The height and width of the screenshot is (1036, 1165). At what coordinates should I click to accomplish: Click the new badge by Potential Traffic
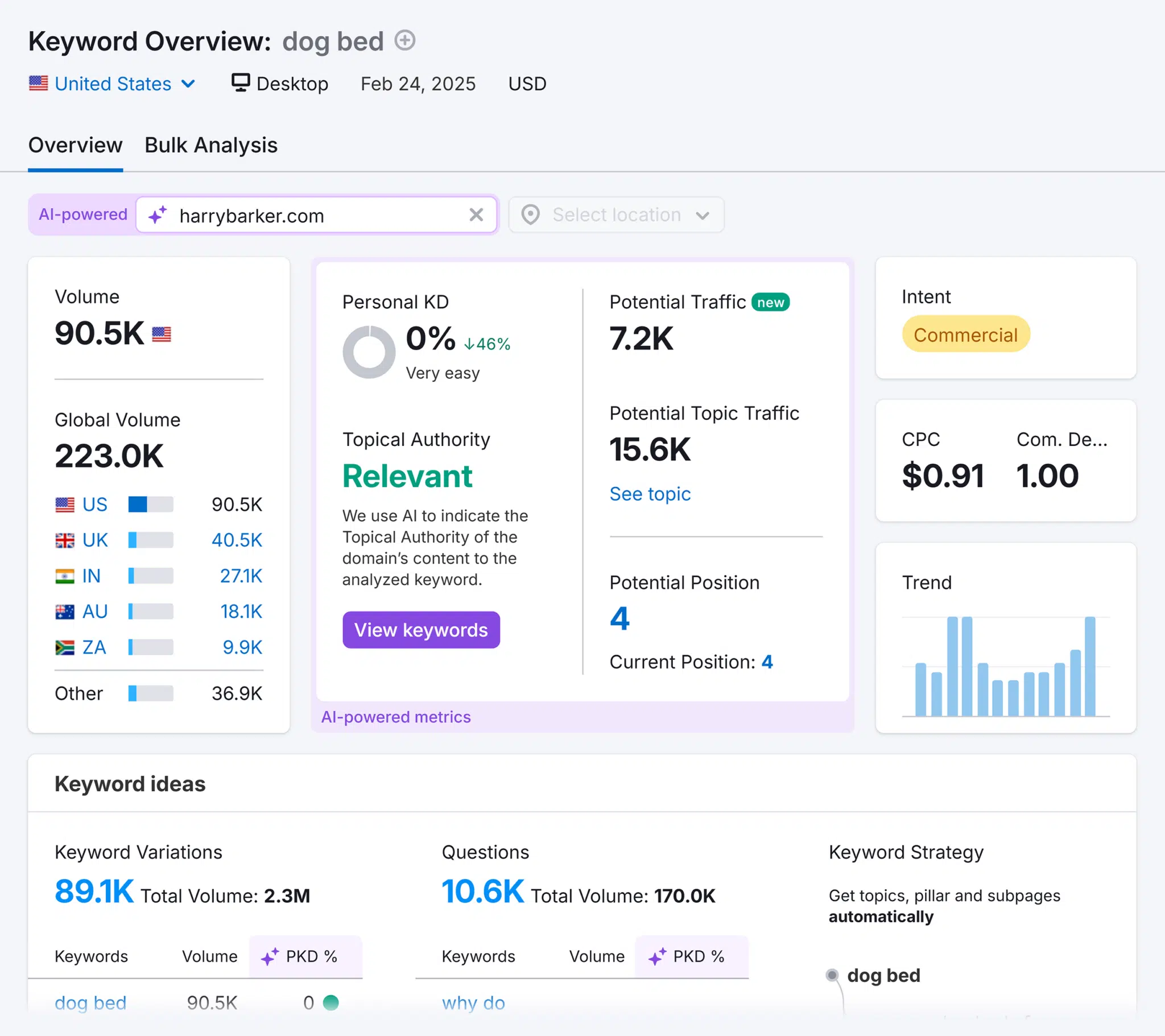tap(770, 303)
